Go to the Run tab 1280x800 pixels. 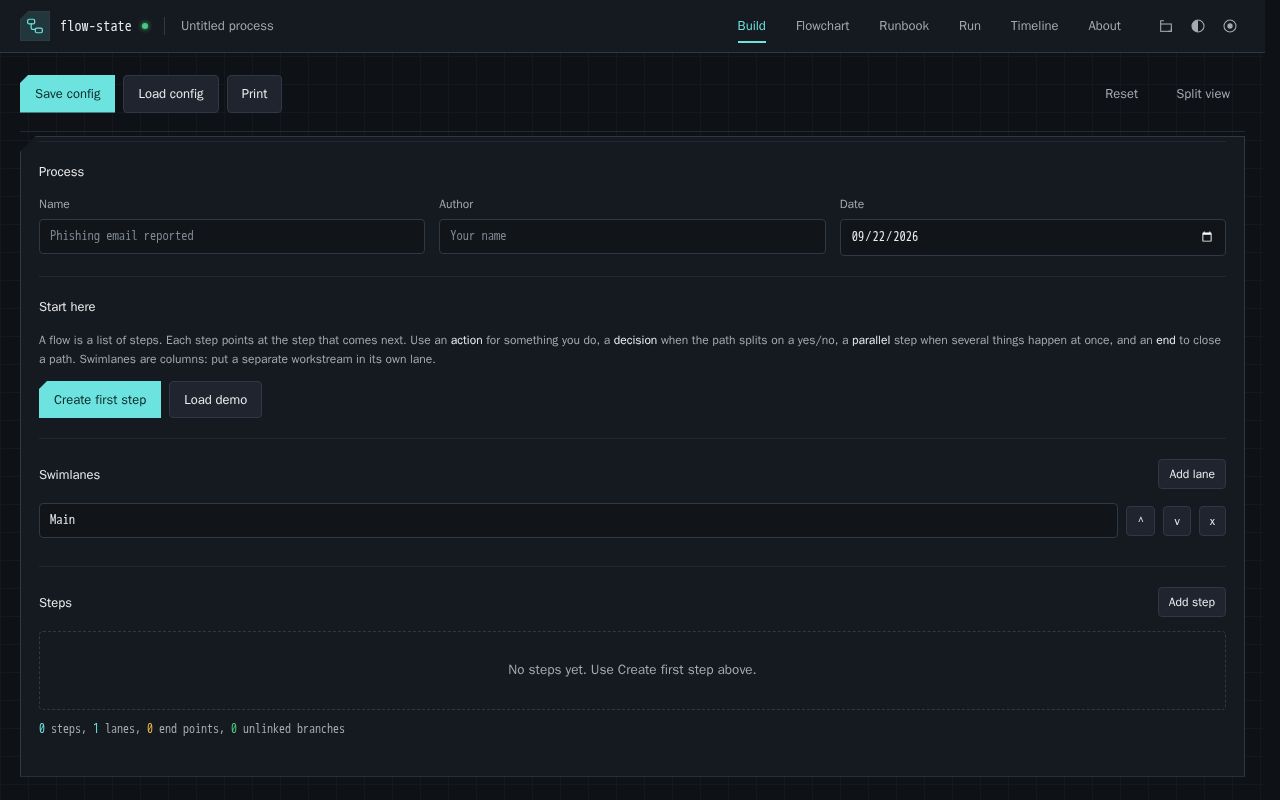coord(970,26)
